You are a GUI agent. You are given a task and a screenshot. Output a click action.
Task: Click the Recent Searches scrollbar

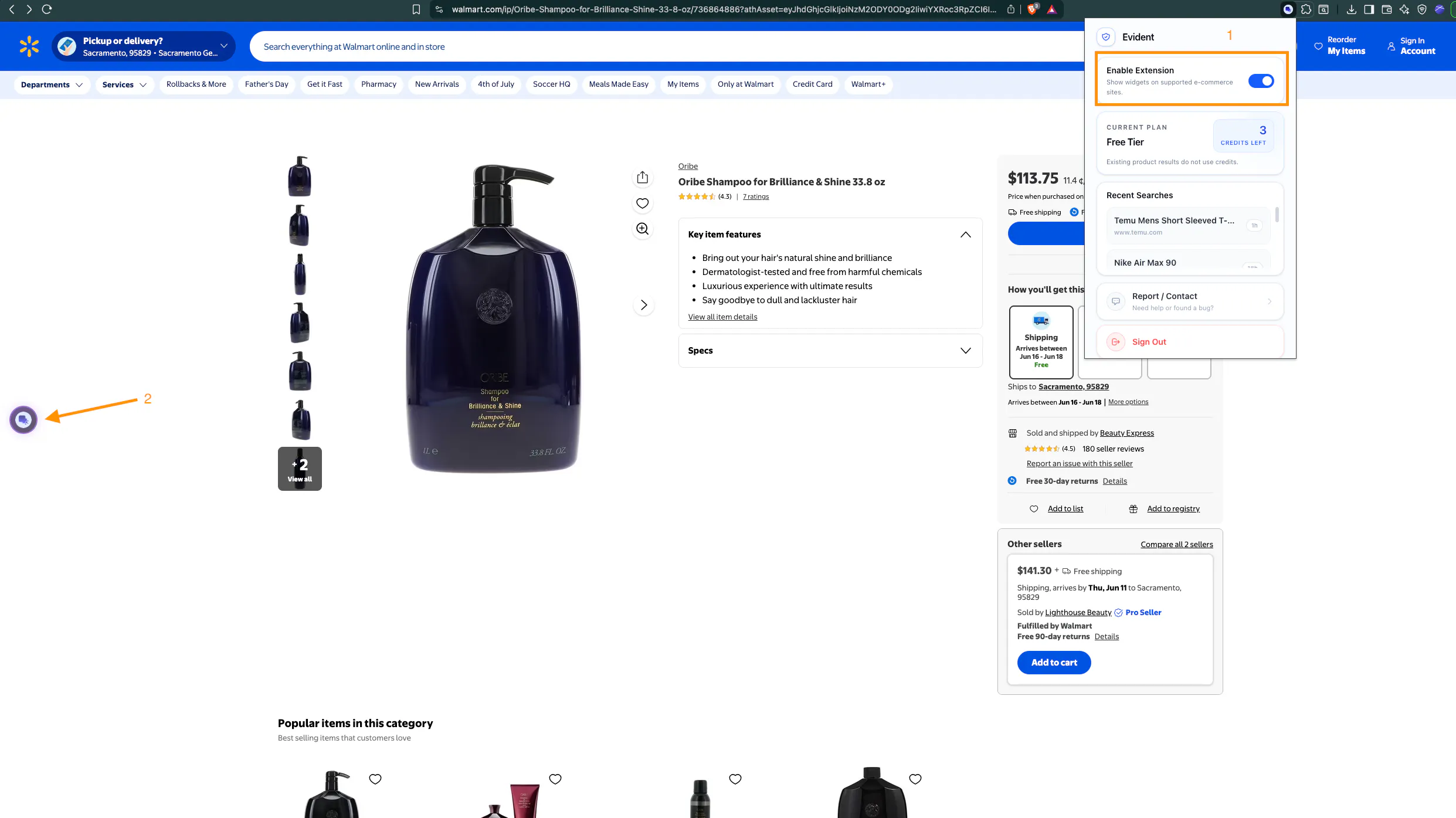(1277, 215)
